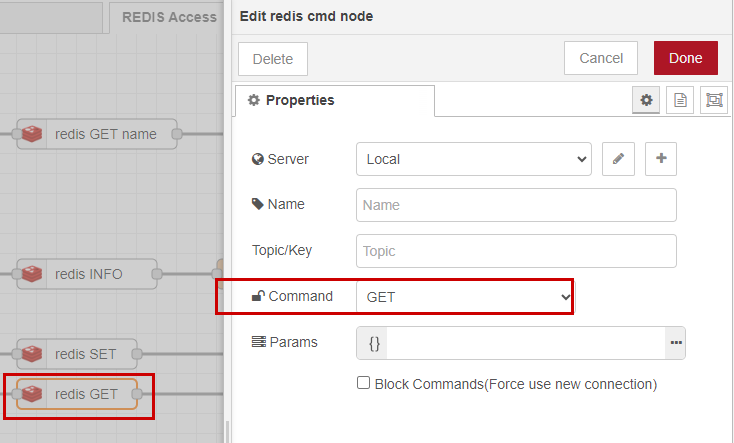Open the Server dropdown showing Local

tap(474, 159)
